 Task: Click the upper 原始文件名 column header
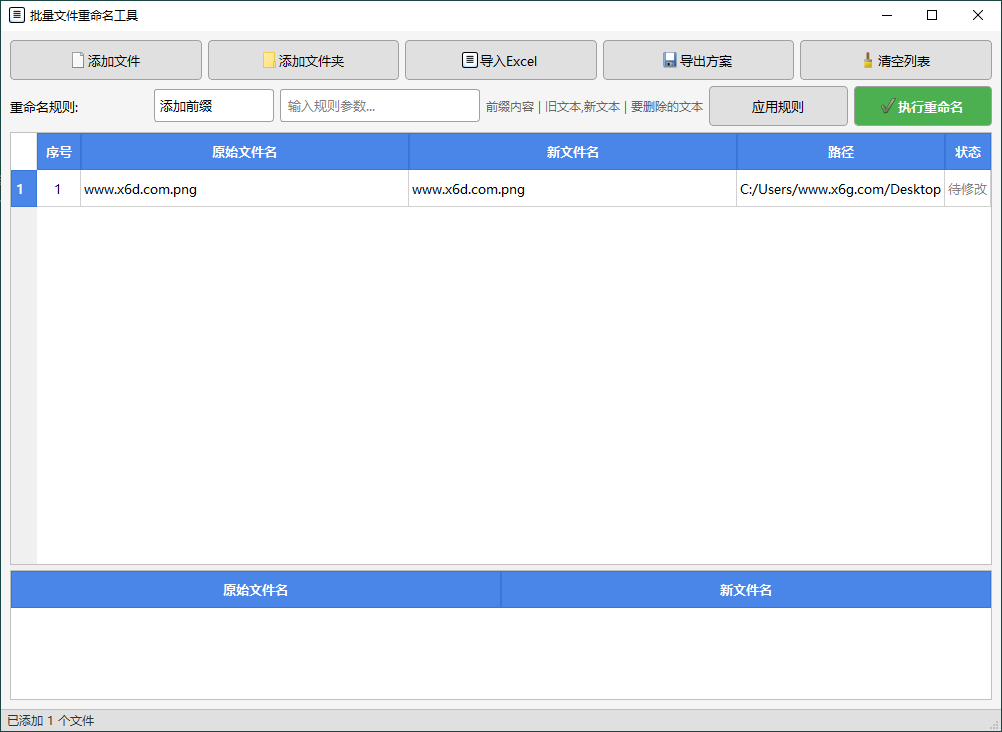244,152
